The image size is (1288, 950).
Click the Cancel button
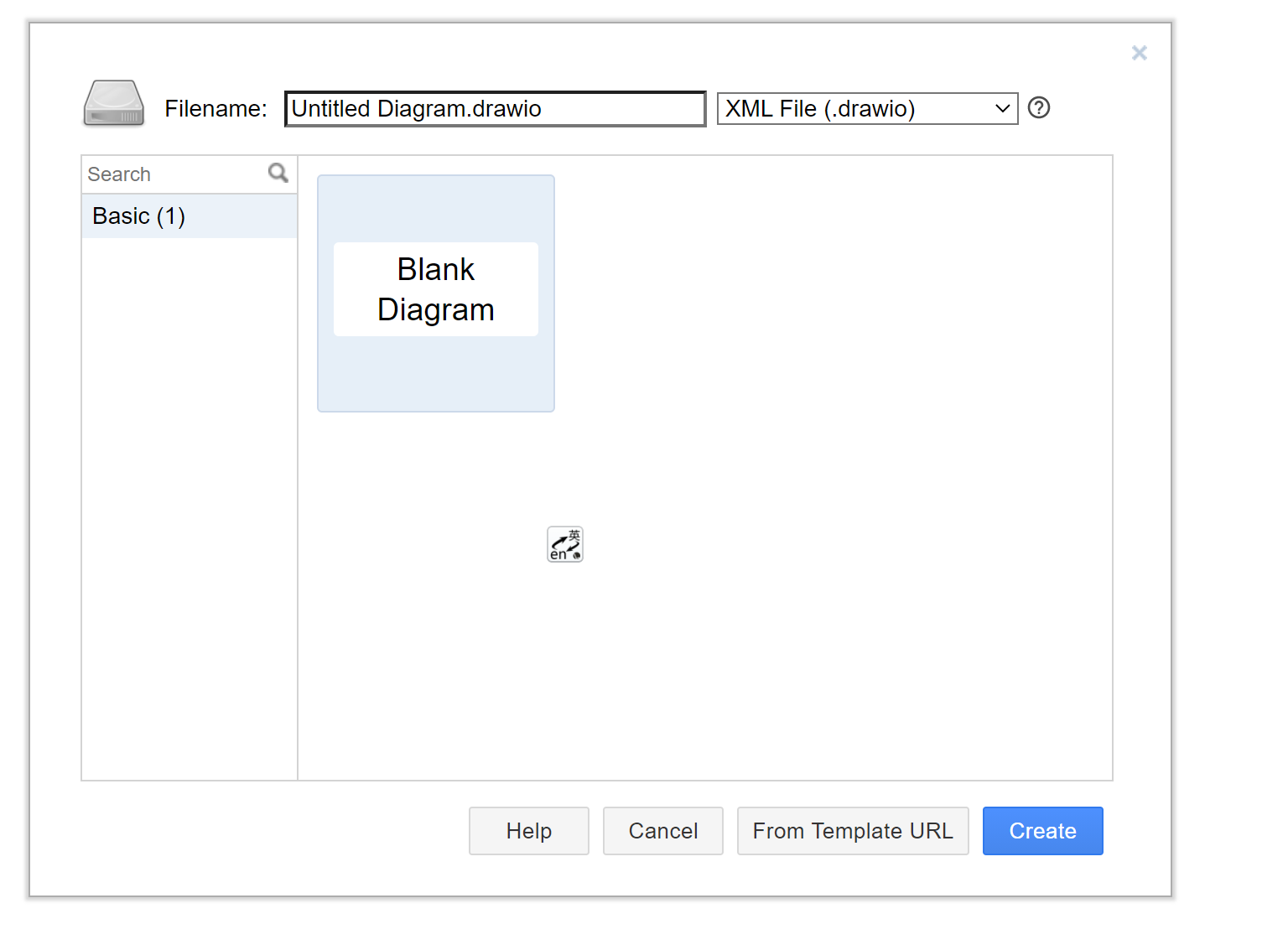pyautogui.click(x=663, y=831)
